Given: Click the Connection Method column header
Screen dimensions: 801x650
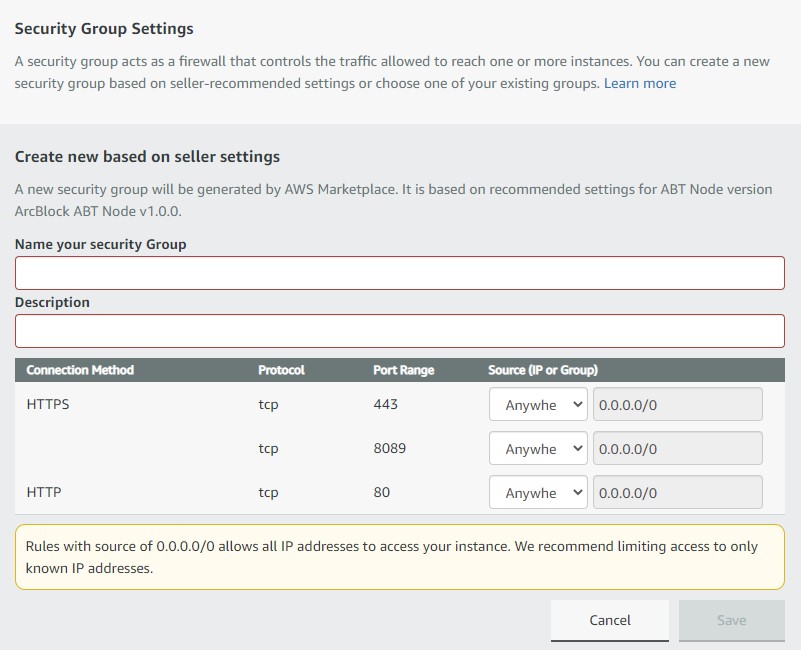Looking at the screenshot, I should (80, 370).
